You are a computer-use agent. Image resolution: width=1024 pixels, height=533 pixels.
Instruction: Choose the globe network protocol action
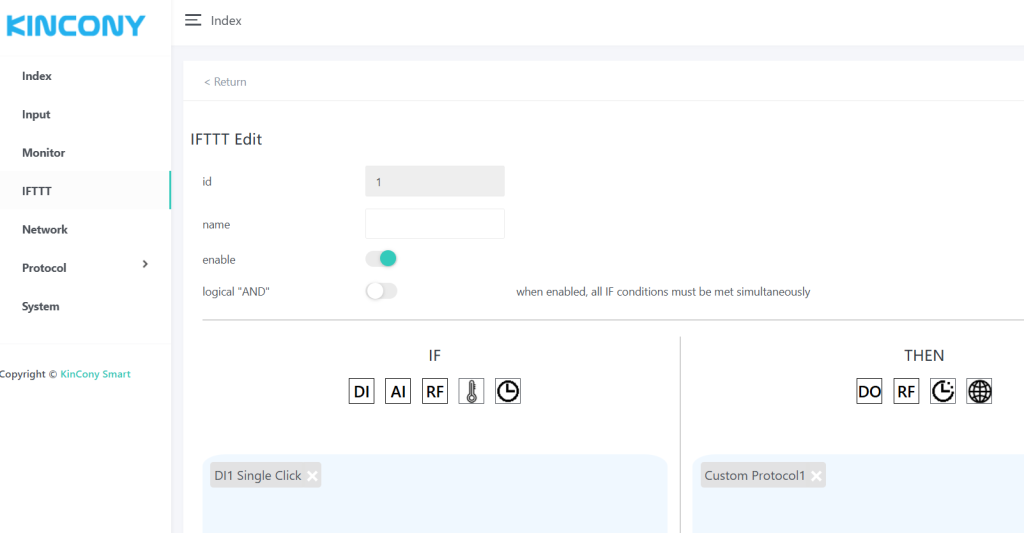(x=980, y=392)
